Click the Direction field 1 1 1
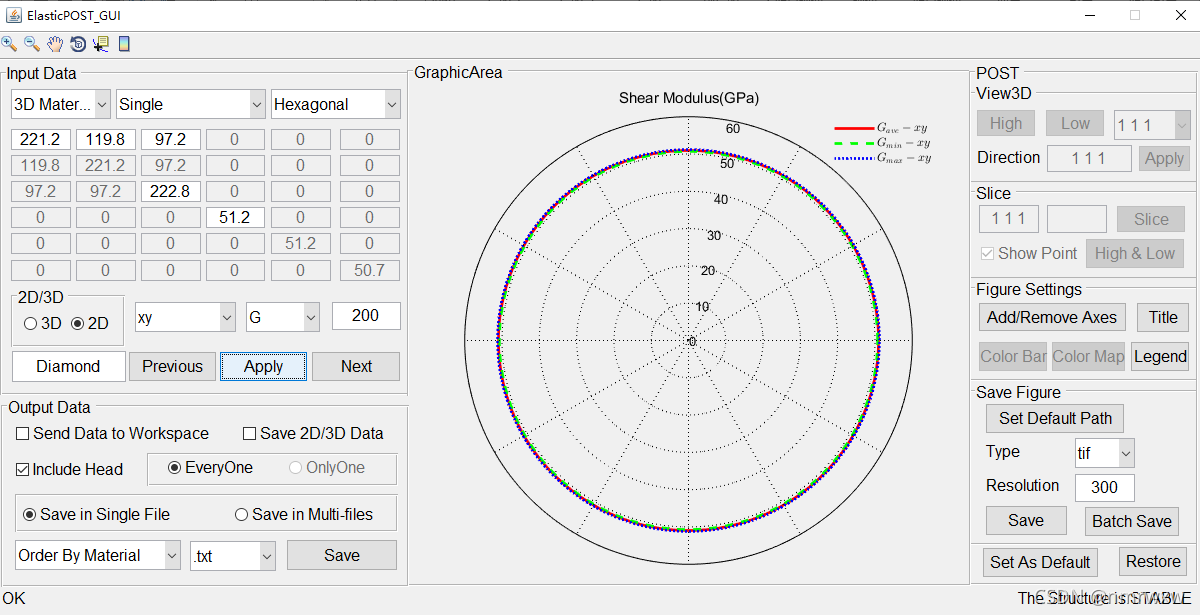 [x=1089, y=158]
